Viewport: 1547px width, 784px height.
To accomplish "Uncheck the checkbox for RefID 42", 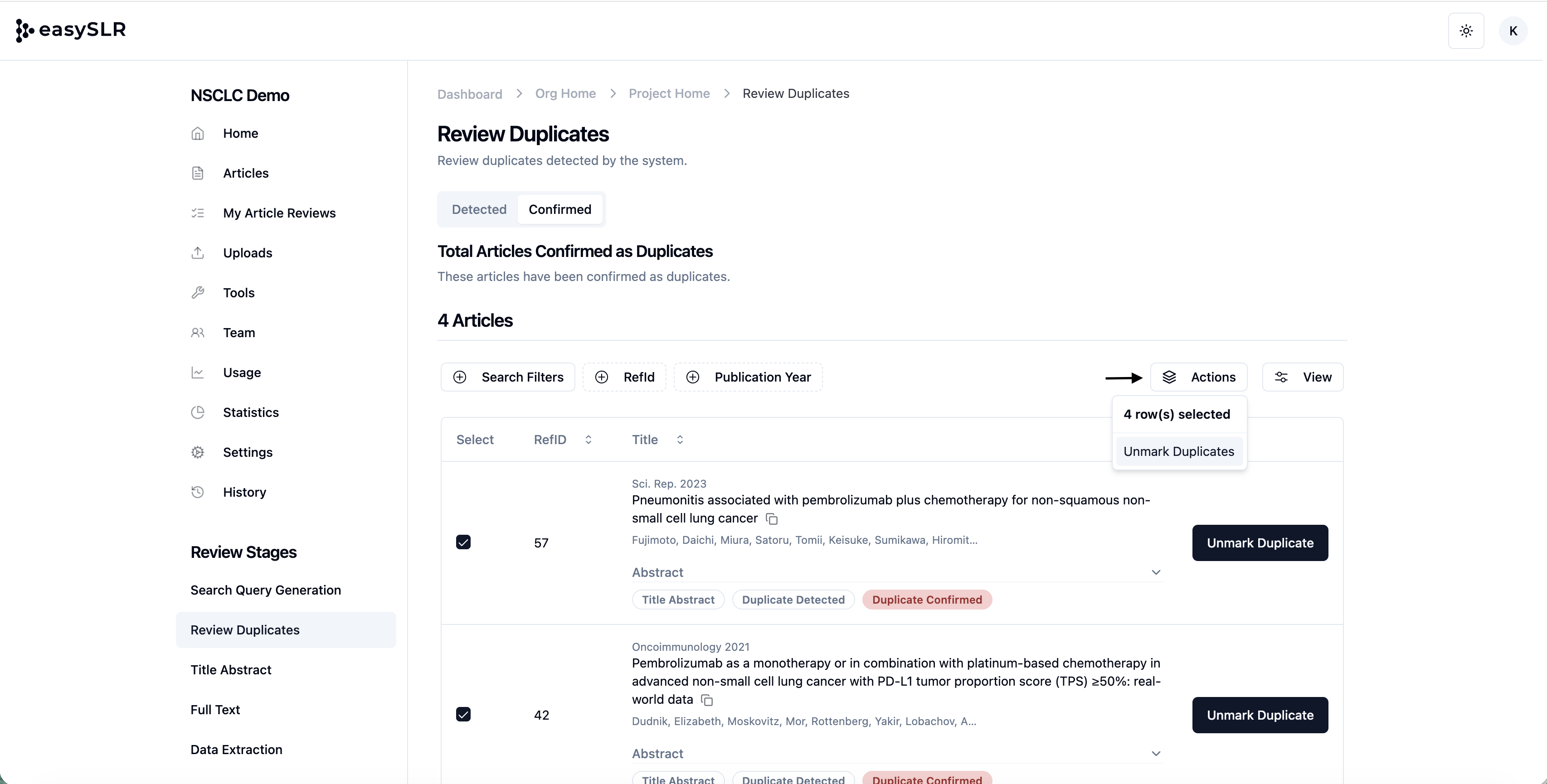I will pyautogui.click(x=463, y=714).
